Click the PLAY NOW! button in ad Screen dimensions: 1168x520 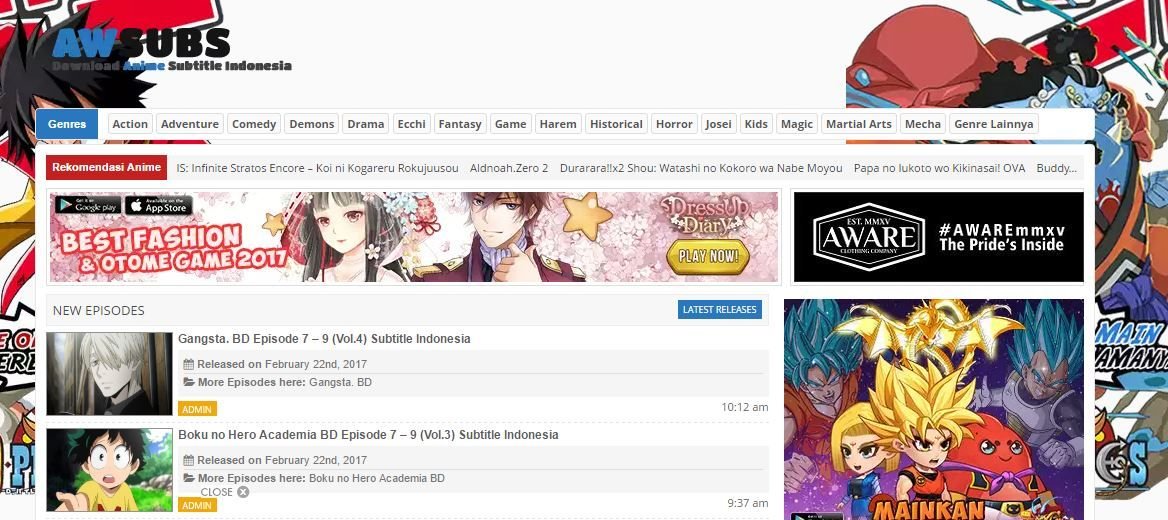[x=708, y=257]
